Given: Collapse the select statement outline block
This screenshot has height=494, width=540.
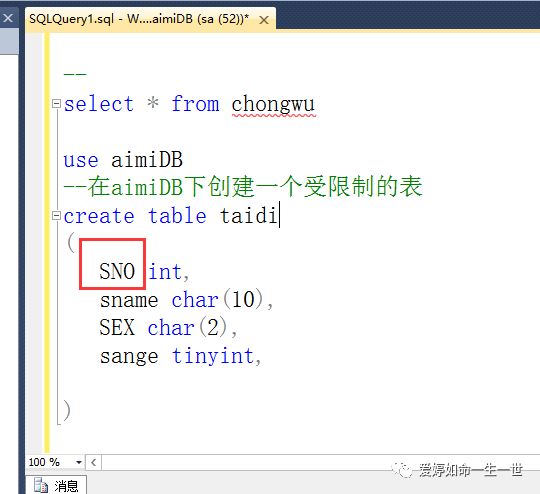Looking at the screenshot, I should (x=56, y=103).
